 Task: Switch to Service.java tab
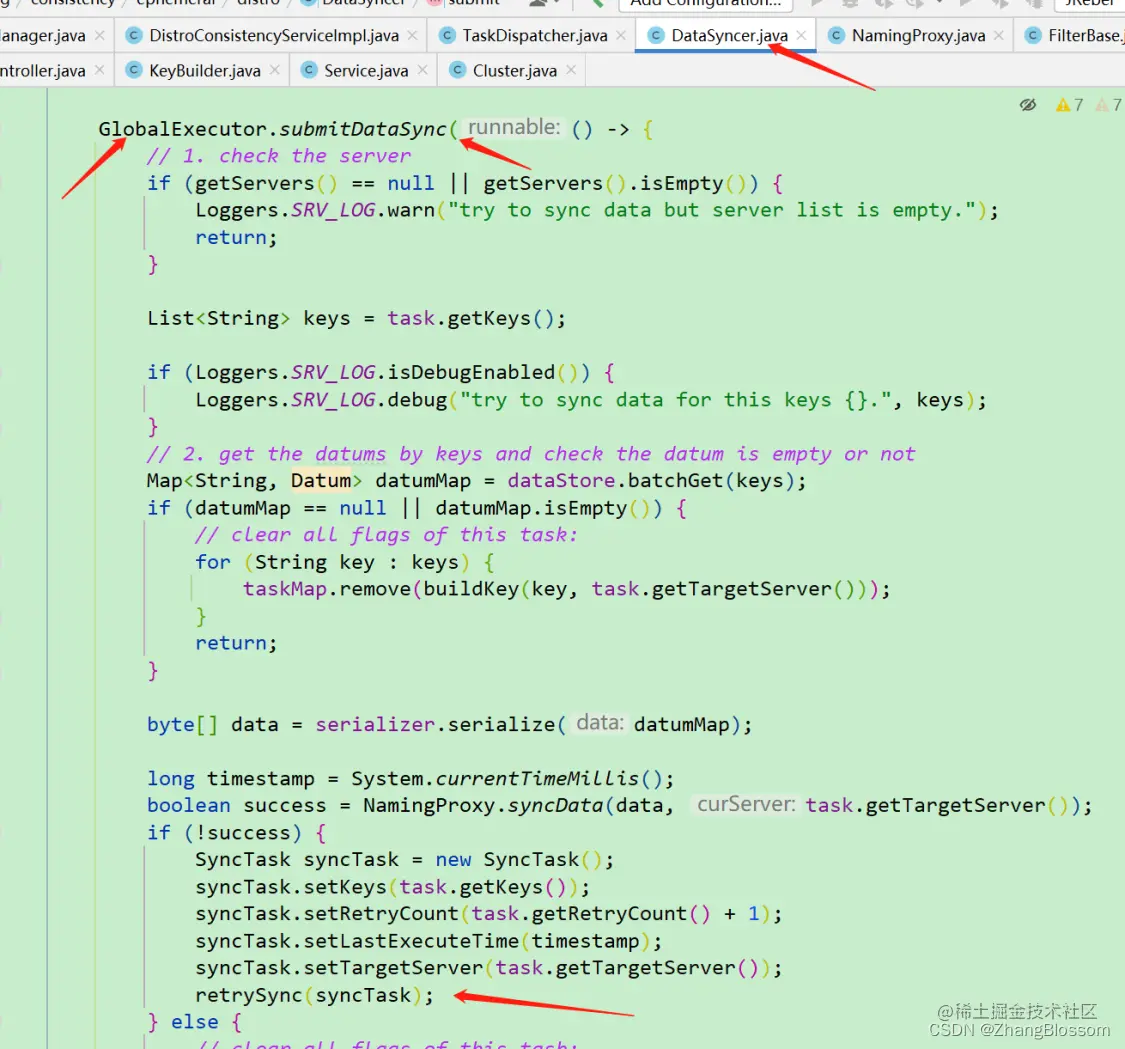pyautogui.click(x=366, y=70)
